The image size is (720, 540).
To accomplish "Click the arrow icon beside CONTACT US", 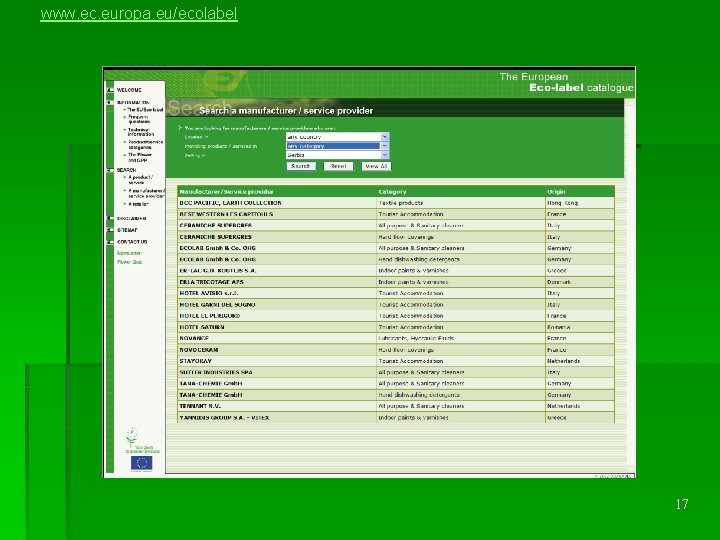I will 110,242.
